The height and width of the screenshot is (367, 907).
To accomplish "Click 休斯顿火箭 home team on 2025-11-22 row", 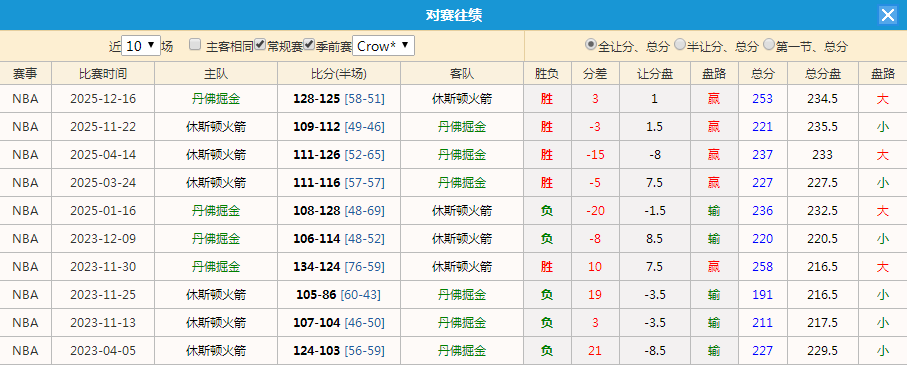I will click(x=216, y=127).
